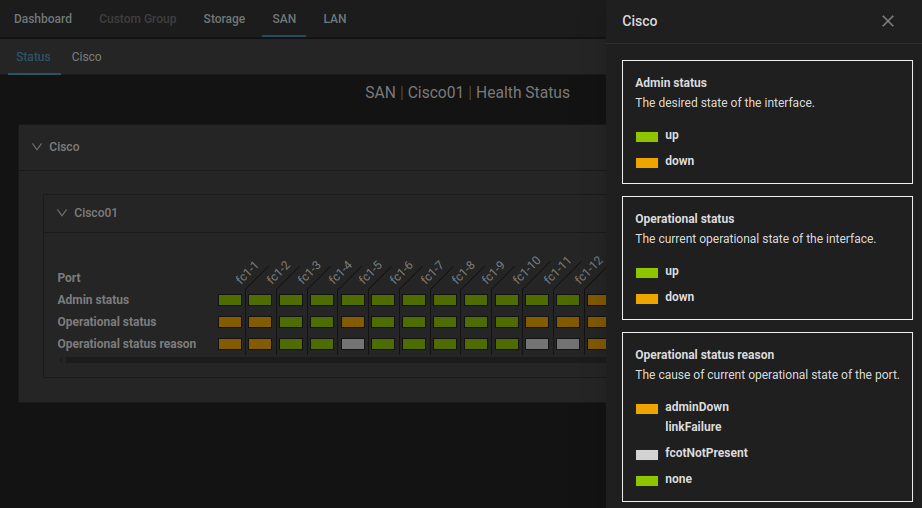Select the Status sub-tab

pyautogui.click(x=33, y=57)
